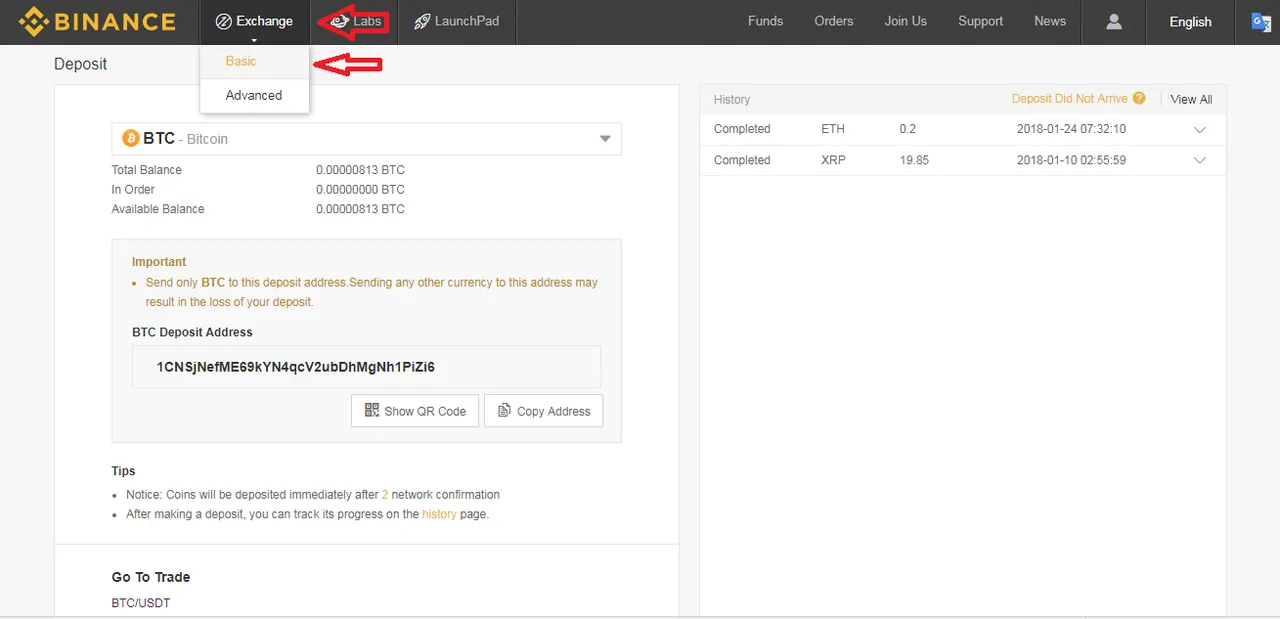1280x619 pixels.
Task: Click the Exchange circle icon
Action: tap(224, 21)
